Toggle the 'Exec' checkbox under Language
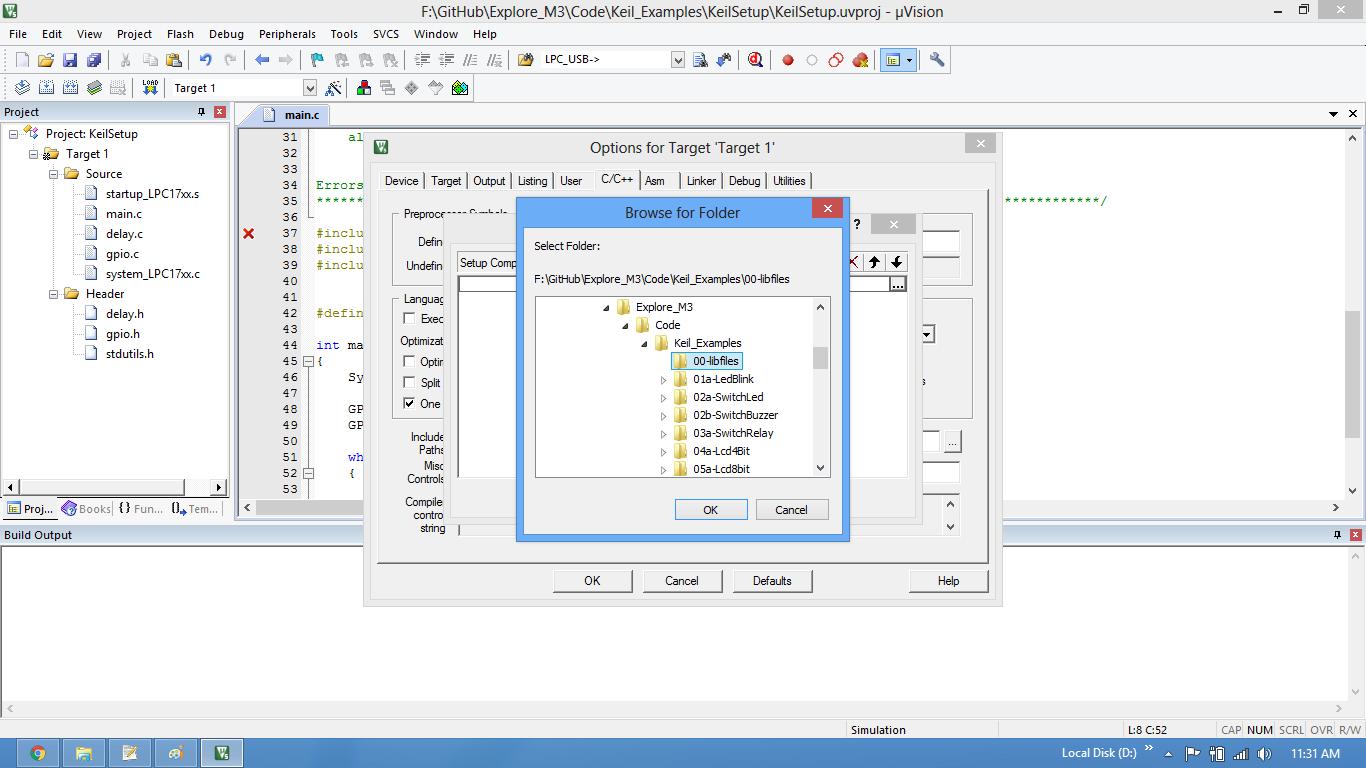The image size is (1366, 768). (409, 319)
